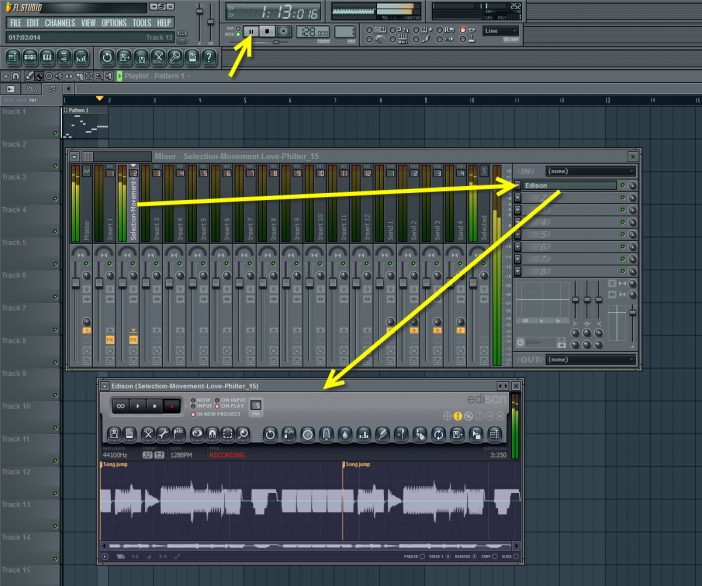Click the main toolbar magnifier icon
Screen dimensions: 702x586
(x=175, y=57)
